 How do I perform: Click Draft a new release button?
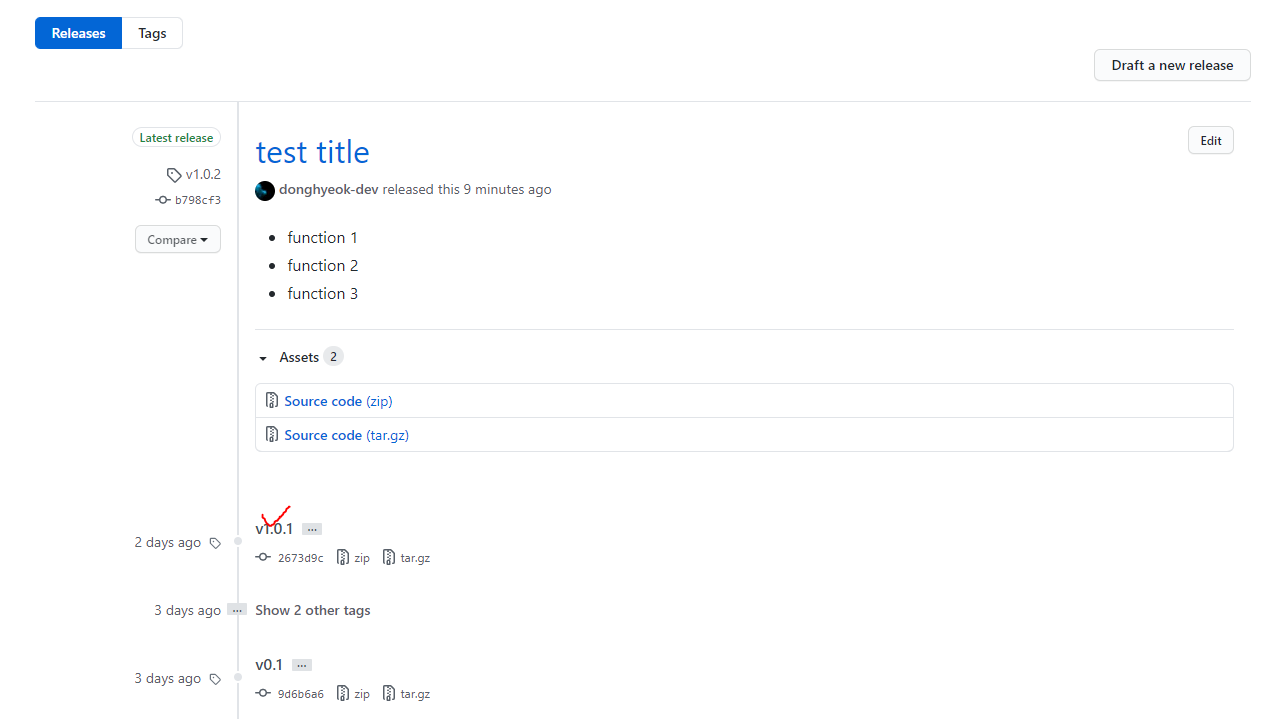coord(1172,65)
